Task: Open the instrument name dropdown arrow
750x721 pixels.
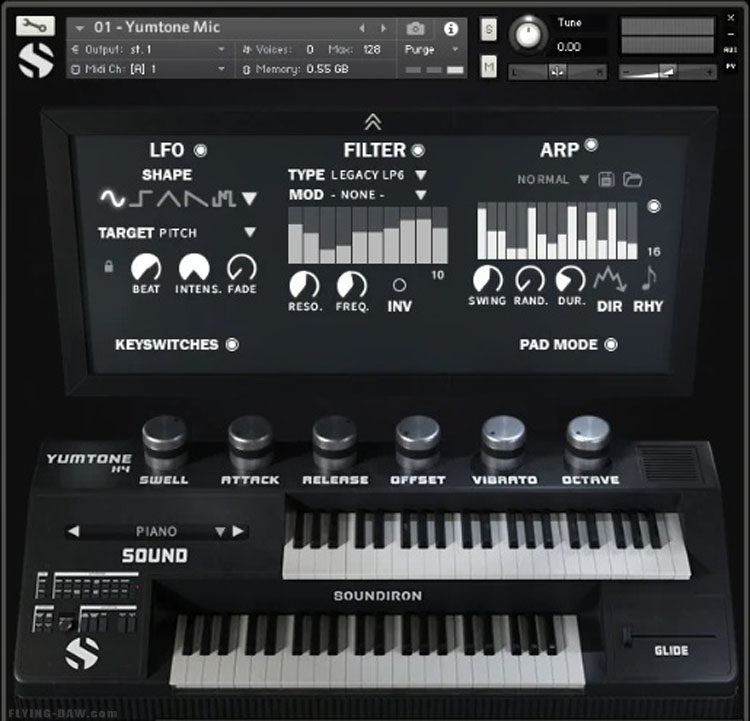Action: (x=80, y=29)
